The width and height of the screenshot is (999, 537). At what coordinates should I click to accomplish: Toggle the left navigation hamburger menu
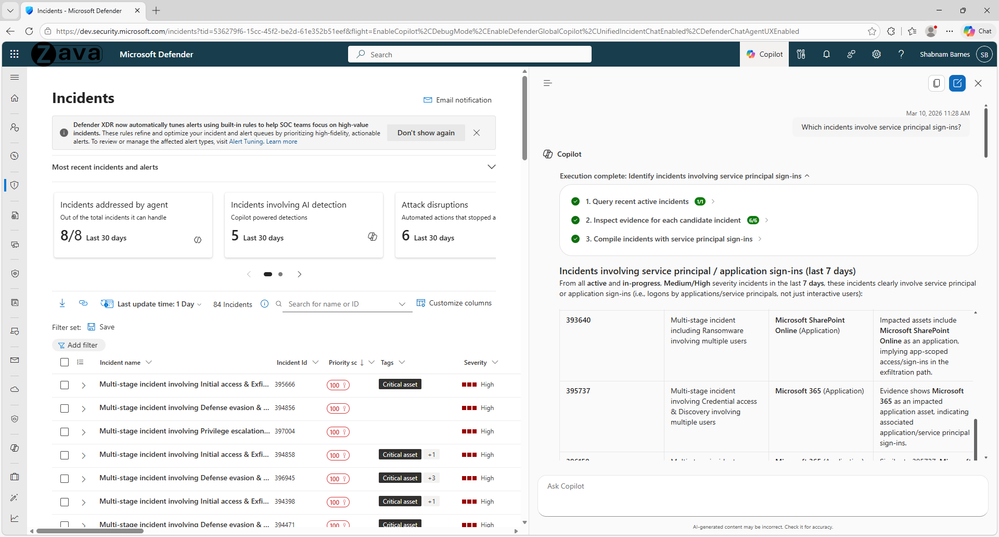pos(15,77)
